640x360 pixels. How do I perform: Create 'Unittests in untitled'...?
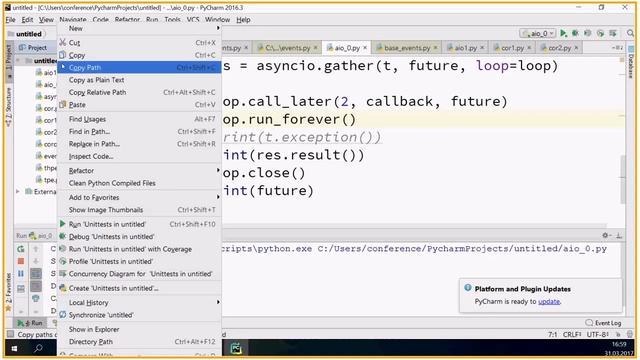tap(139, 288)
